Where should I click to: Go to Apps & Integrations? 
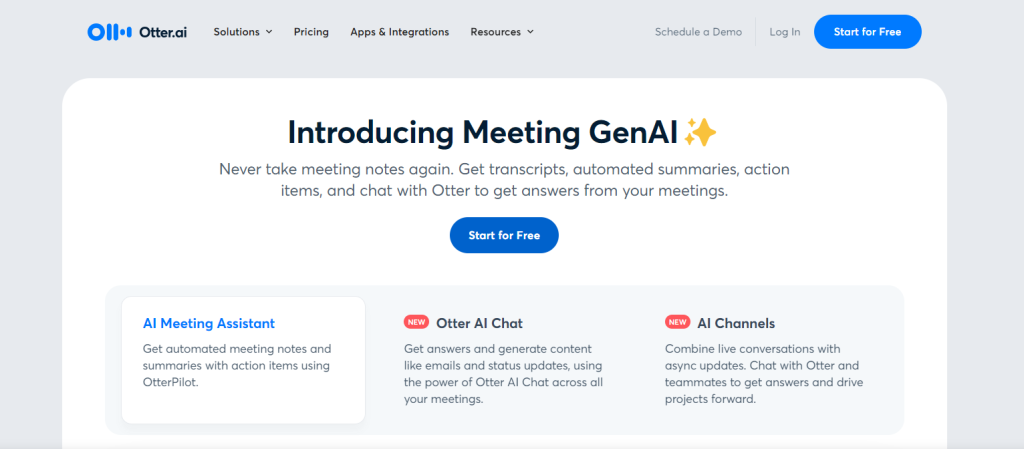tap(399, 32)
